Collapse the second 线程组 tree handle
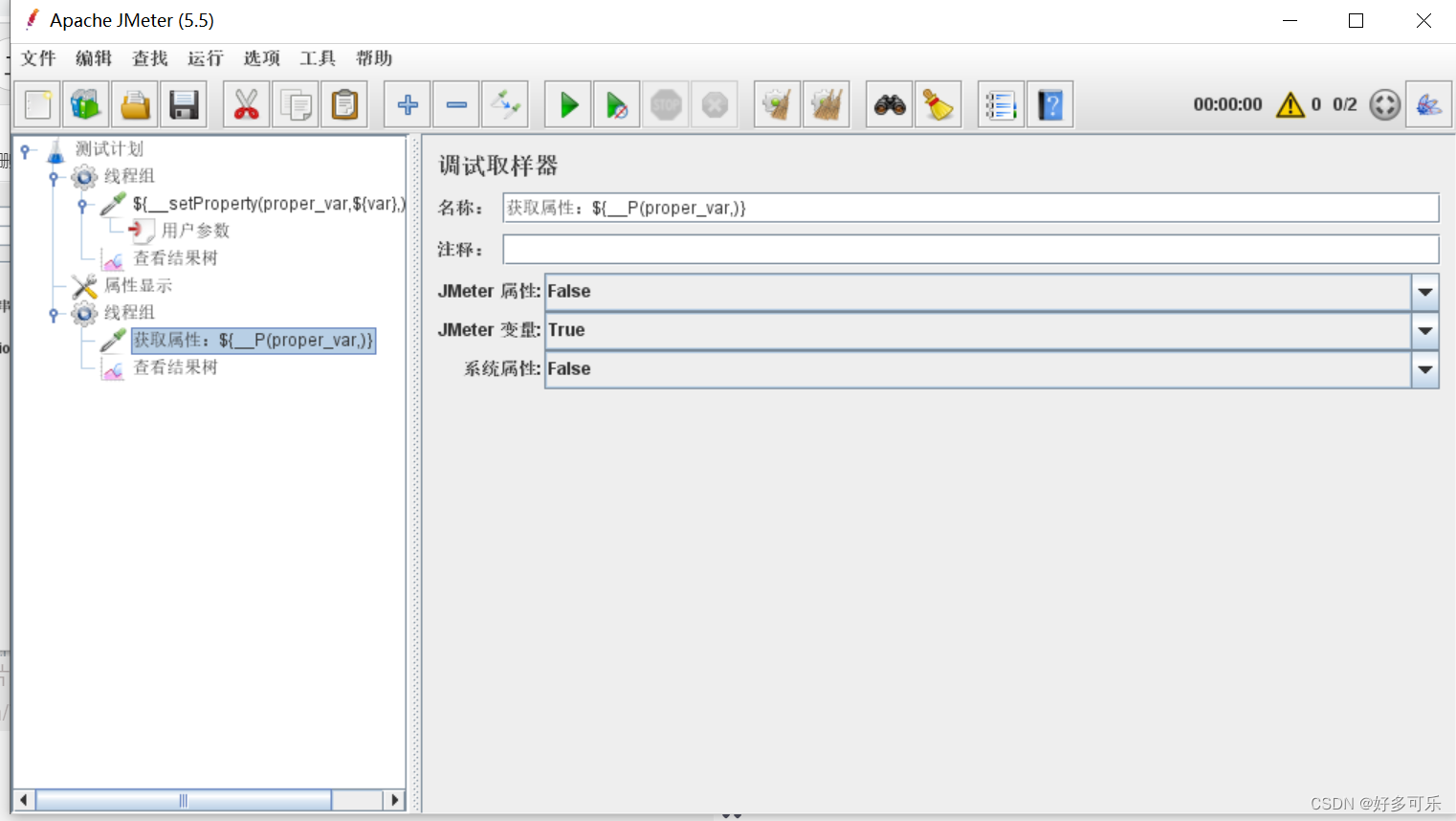 tap(54, 313)
